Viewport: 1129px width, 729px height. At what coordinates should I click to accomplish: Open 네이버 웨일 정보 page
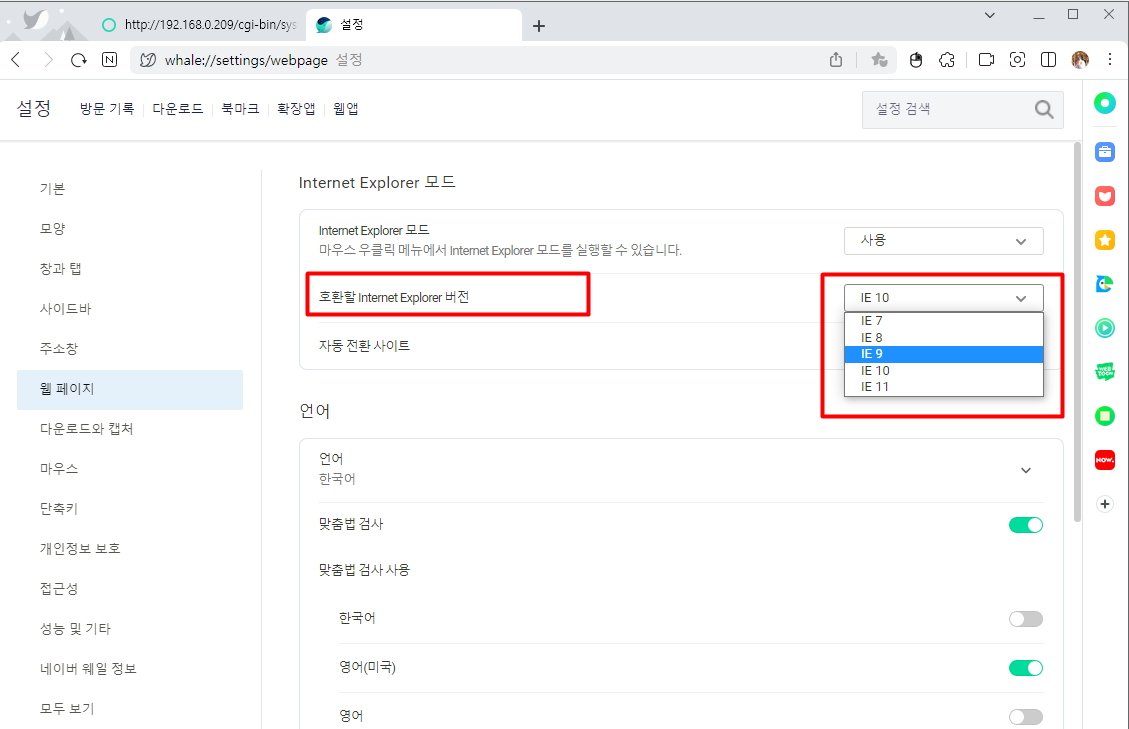[x=130, y=668]
